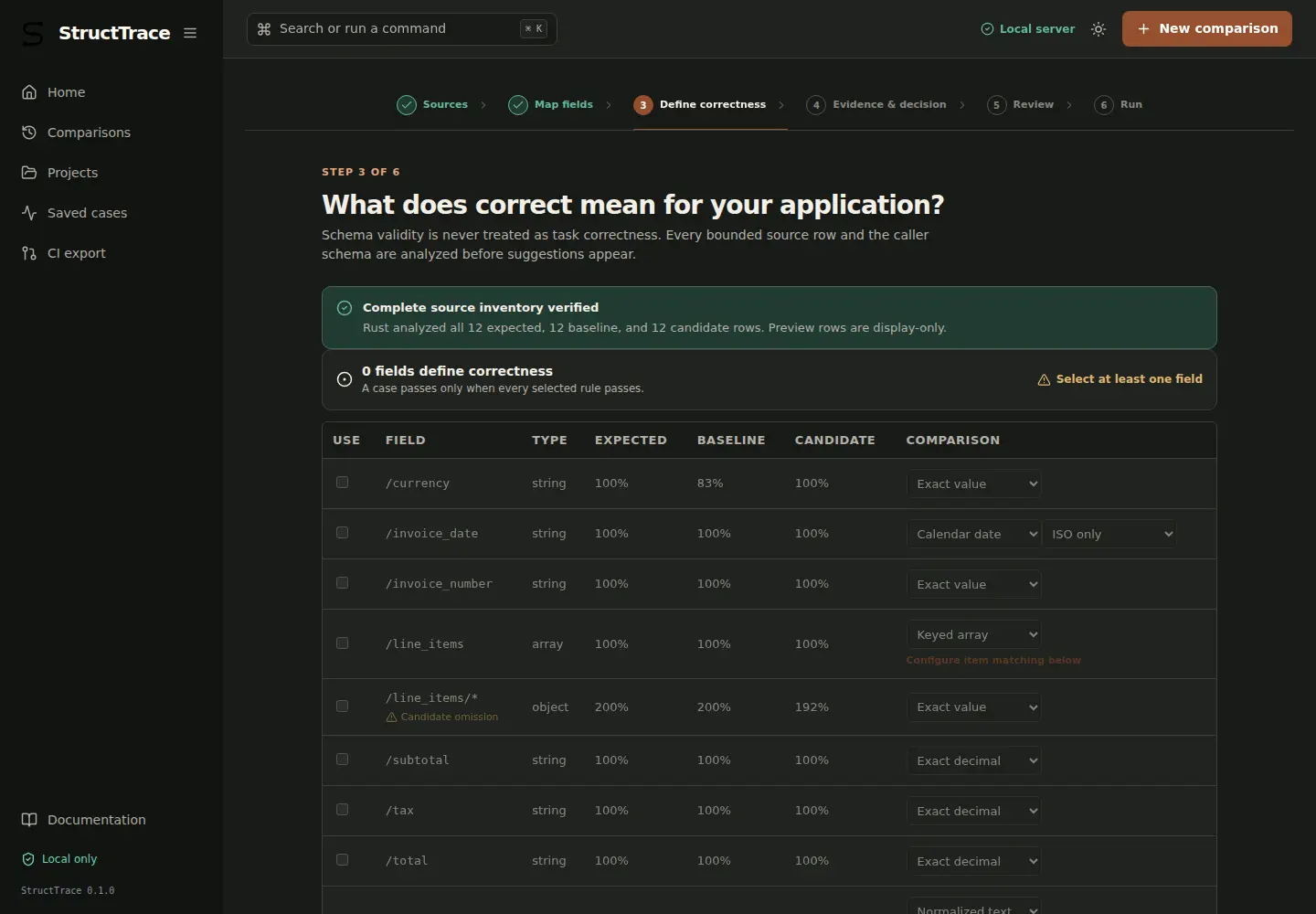Enable the /invoice_number field checkbox
This screenshot has width=1316, height=914.
click(x=343, y=583)
